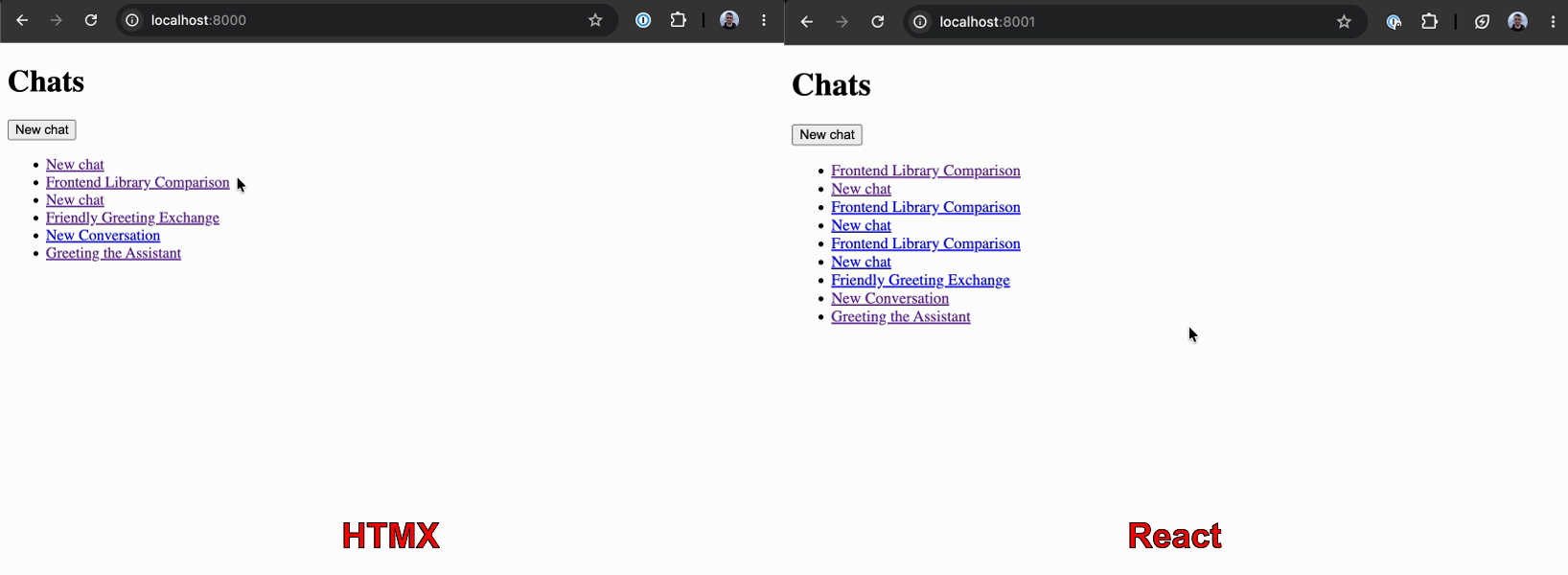
Task: Open Frontend Library Comparison link on localhost:8000 page
Action: (138, 182)
